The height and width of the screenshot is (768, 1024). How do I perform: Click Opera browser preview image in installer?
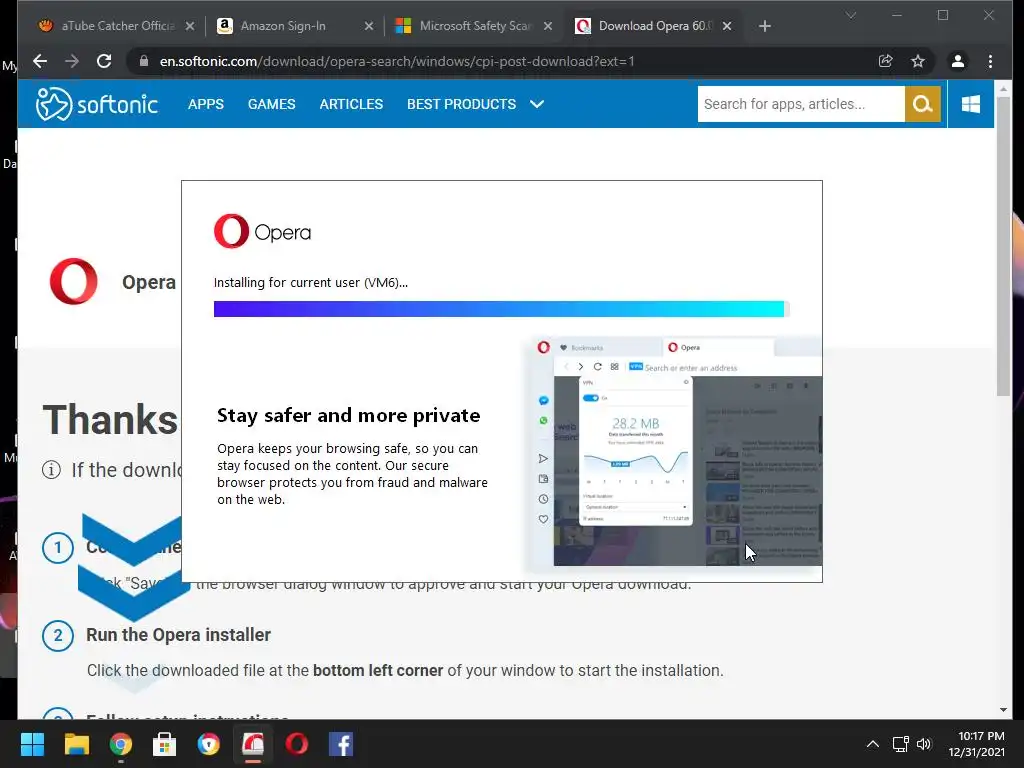(x=677, y=452)
